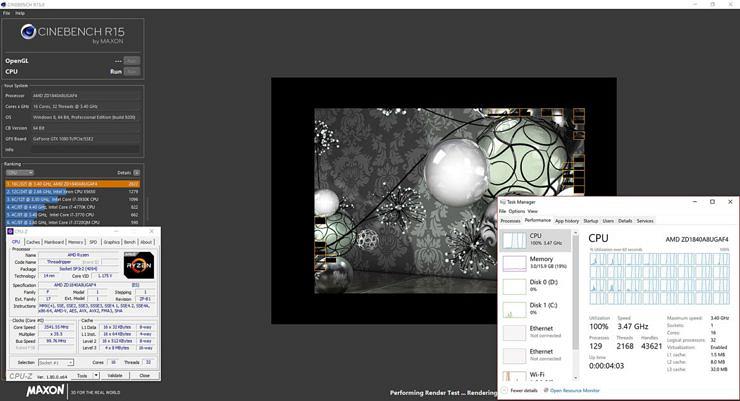The image size is (740, 401).
Task: Open SPD tab in CPU-Z
Action: click(x=93, y=242)
